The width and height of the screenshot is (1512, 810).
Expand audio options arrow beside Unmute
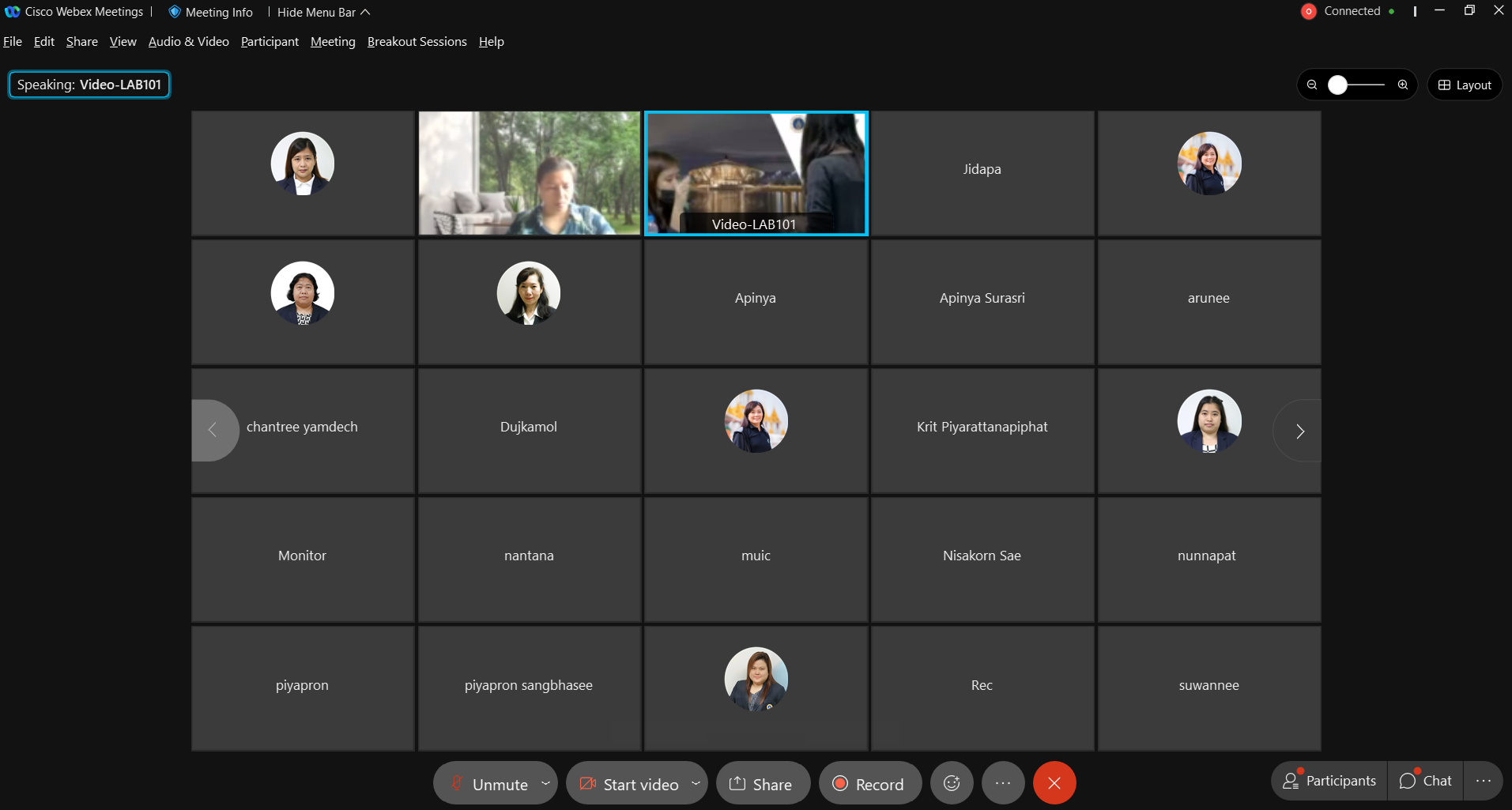545,783
